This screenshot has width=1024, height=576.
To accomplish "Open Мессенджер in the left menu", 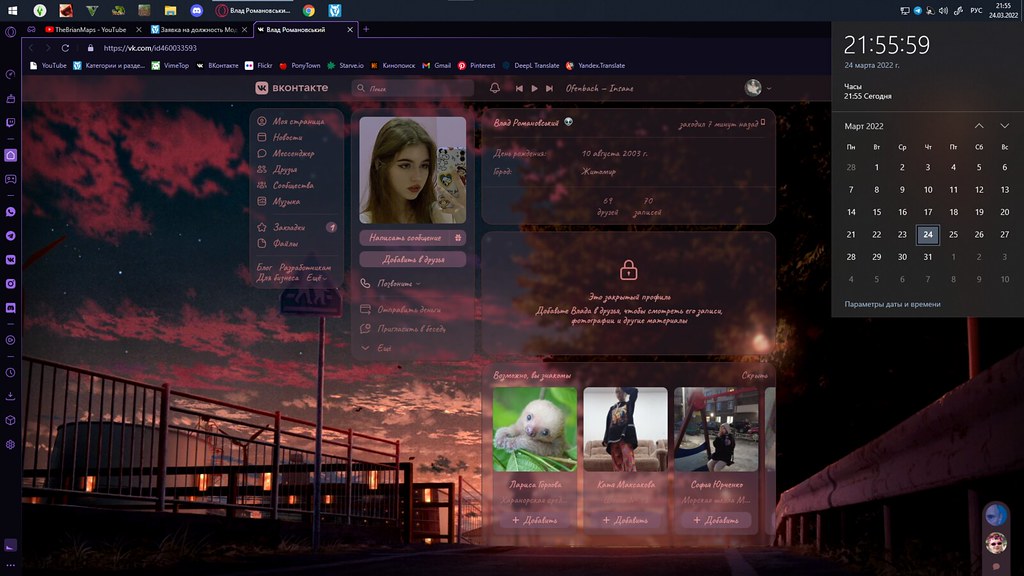I will 293,153.
